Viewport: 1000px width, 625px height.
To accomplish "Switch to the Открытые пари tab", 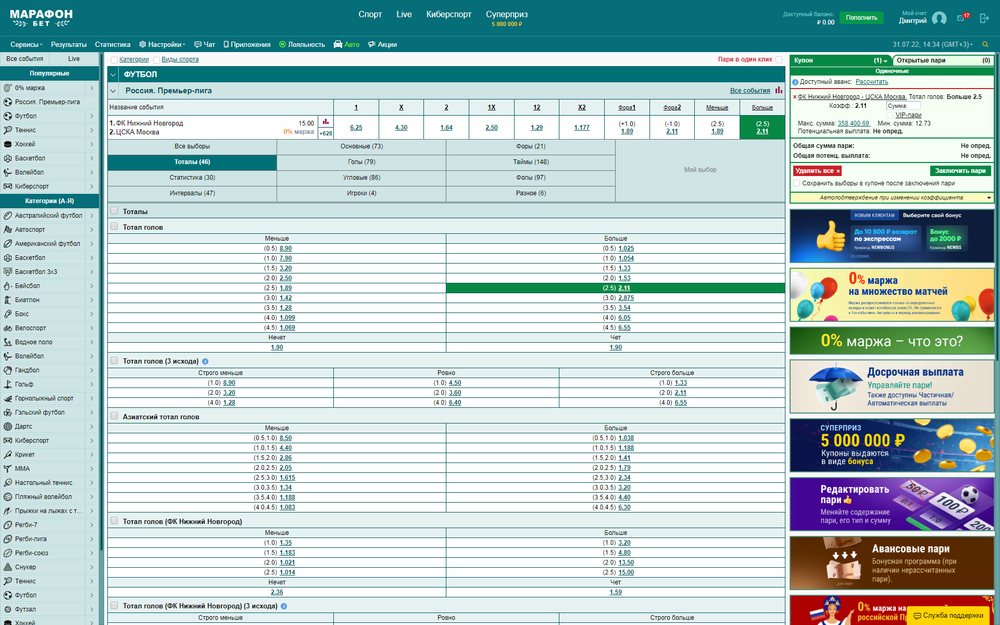I will [x=943, y=61].
